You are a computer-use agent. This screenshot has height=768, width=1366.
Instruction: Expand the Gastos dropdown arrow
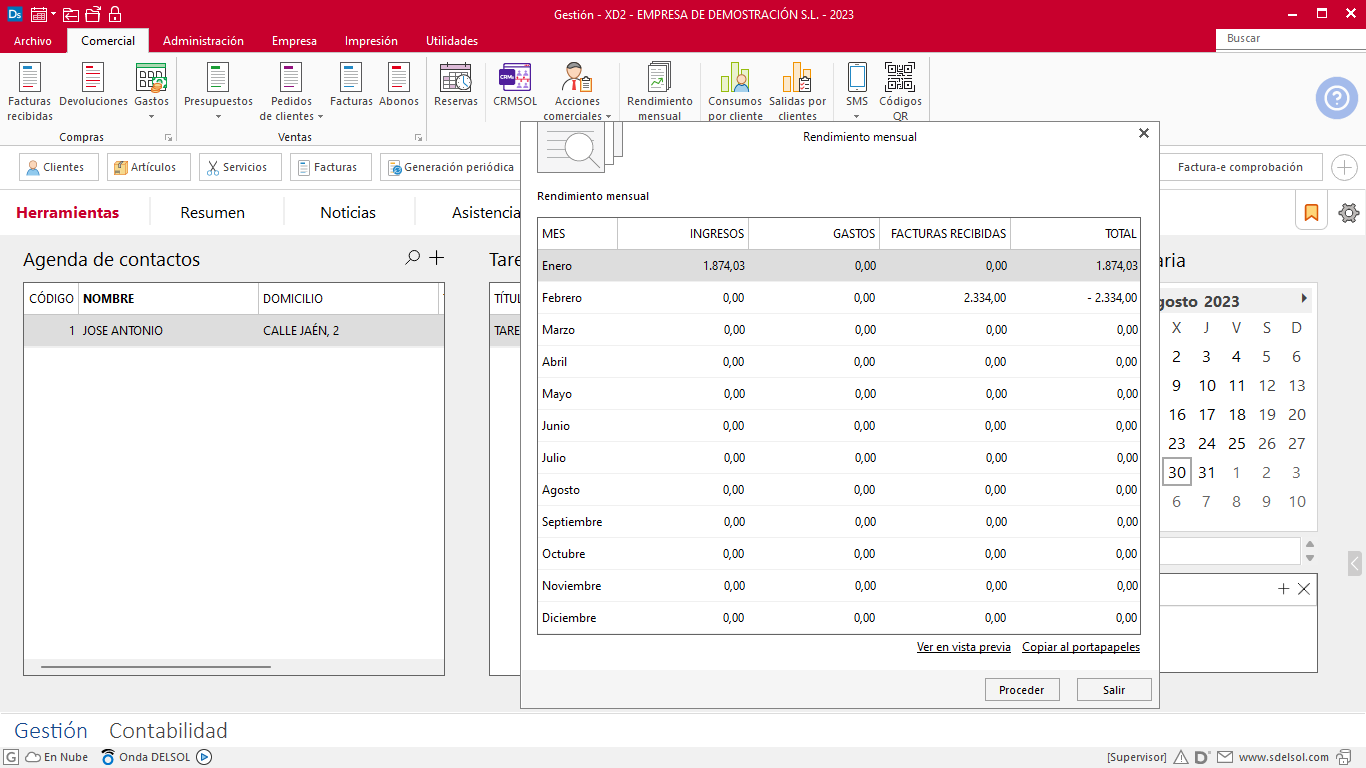152,117
